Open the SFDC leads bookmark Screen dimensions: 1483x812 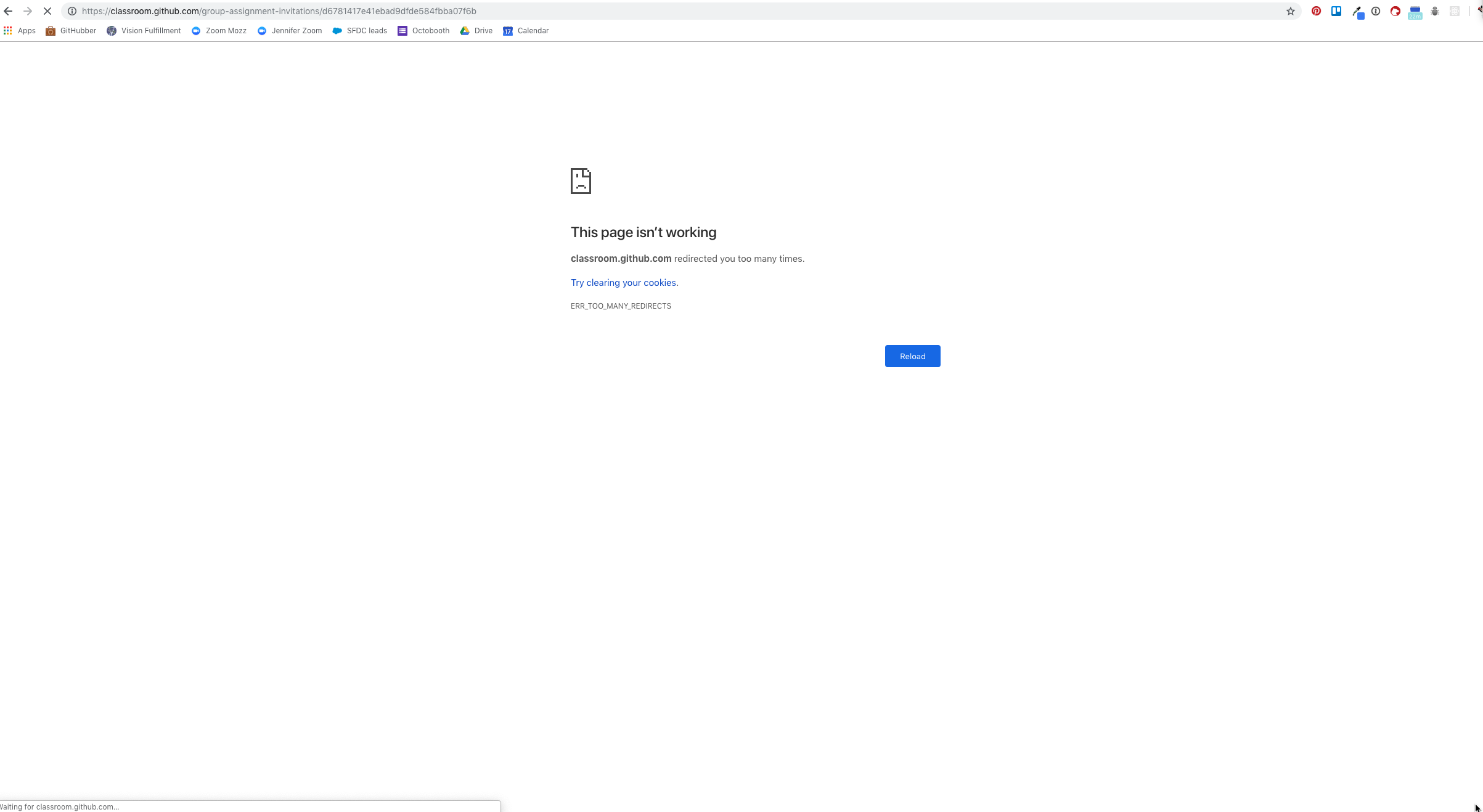(360, 31)
